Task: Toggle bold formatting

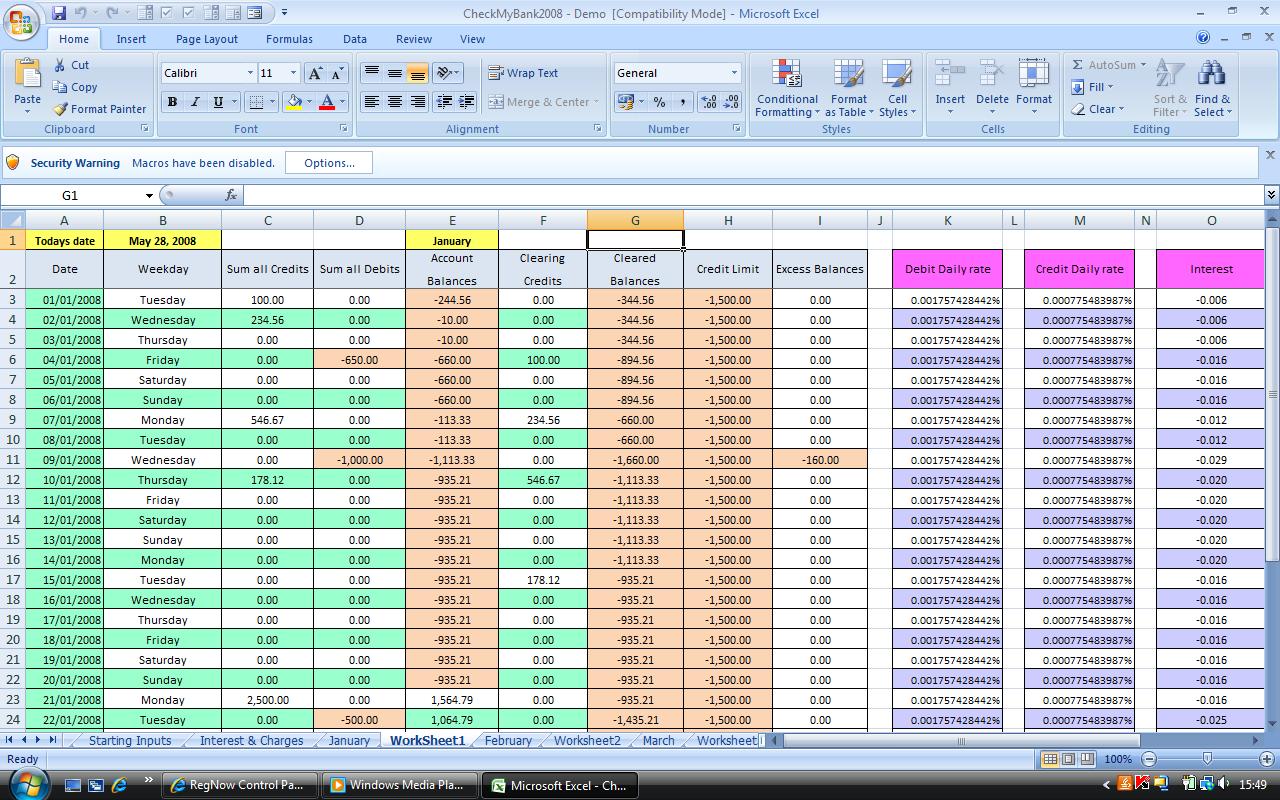Action: [x=172, y=102]
